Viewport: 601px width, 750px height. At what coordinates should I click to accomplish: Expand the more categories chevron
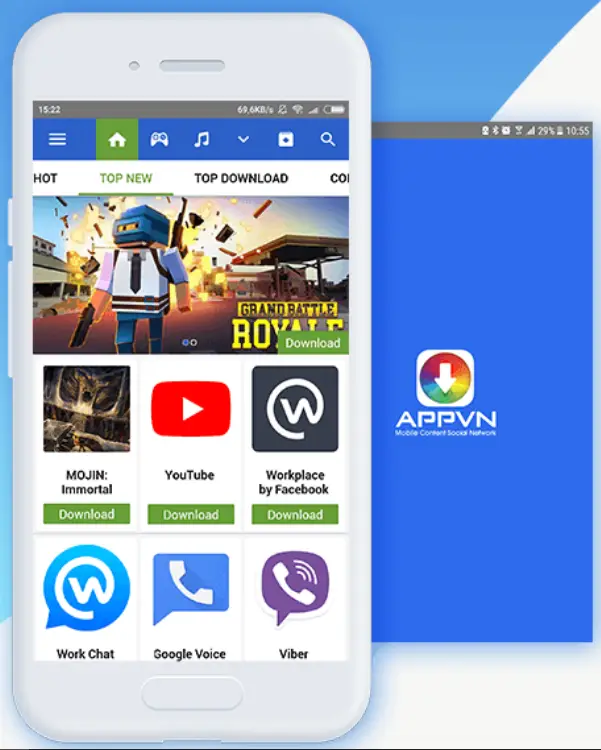coord(244,140)
